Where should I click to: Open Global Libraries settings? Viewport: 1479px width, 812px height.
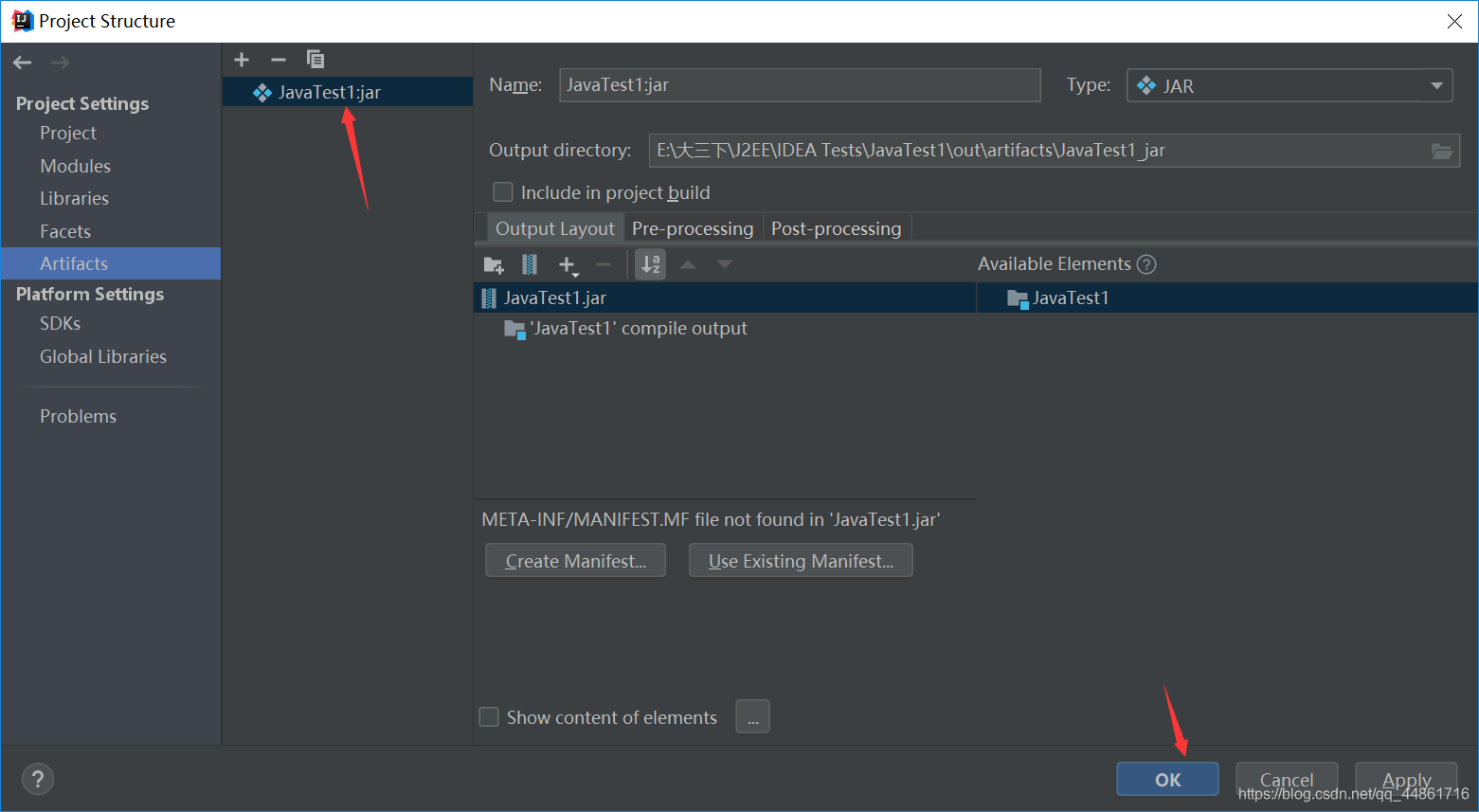pyautogui.click(x=103, y=356)
